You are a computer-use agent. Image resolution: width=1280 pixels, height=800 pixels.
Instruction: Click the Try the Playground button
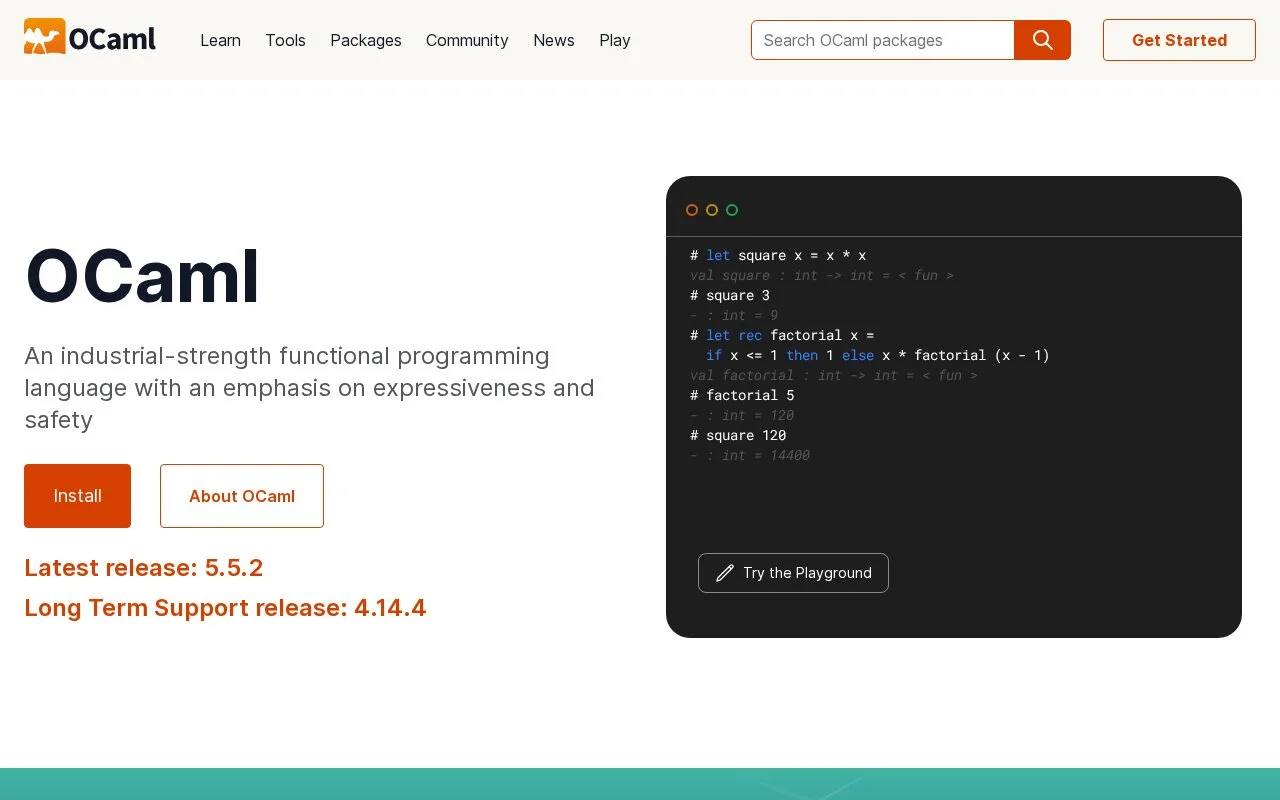[793, 573]
